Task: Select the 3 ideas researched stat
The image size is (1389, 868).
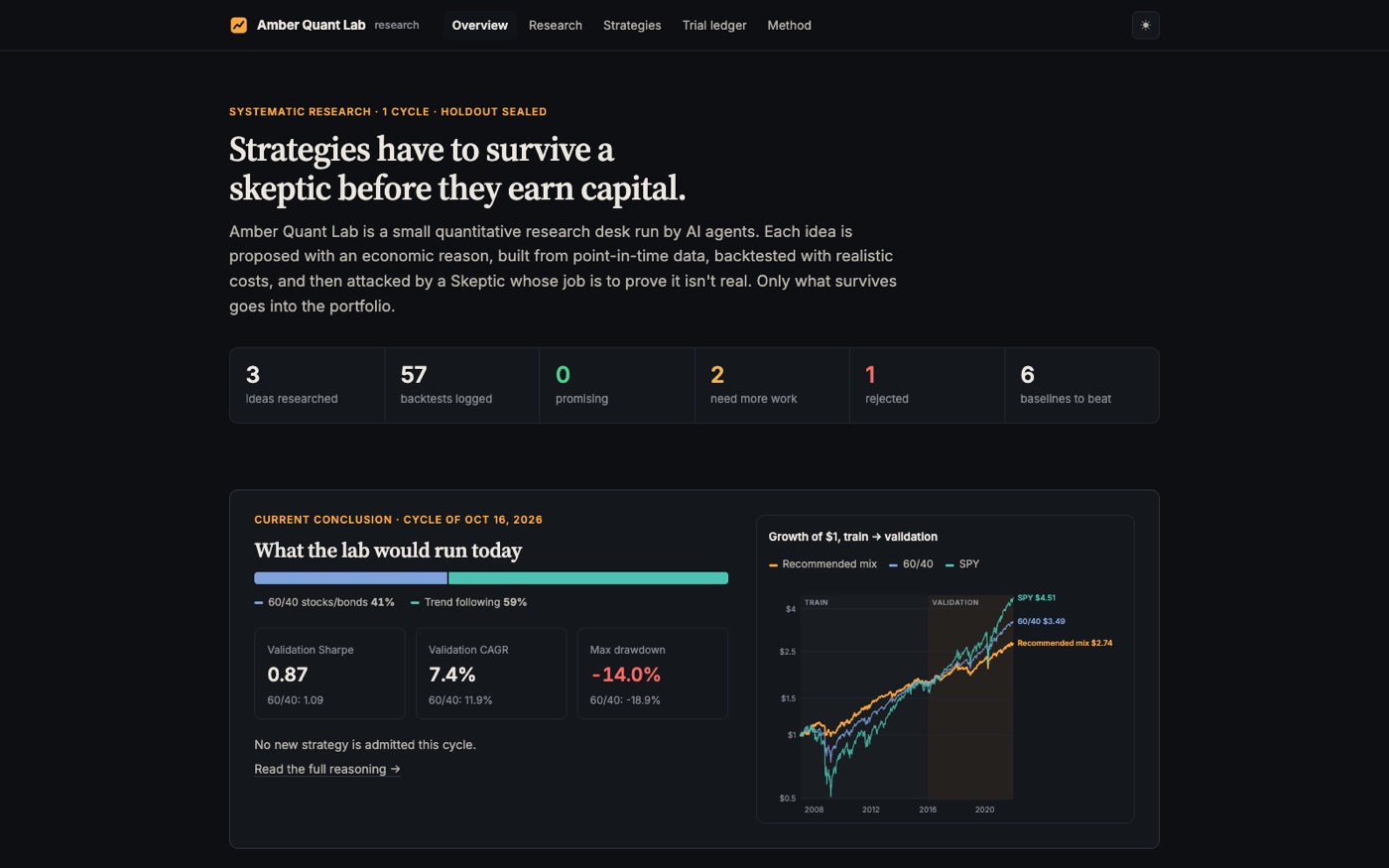Action: (307, 385)
